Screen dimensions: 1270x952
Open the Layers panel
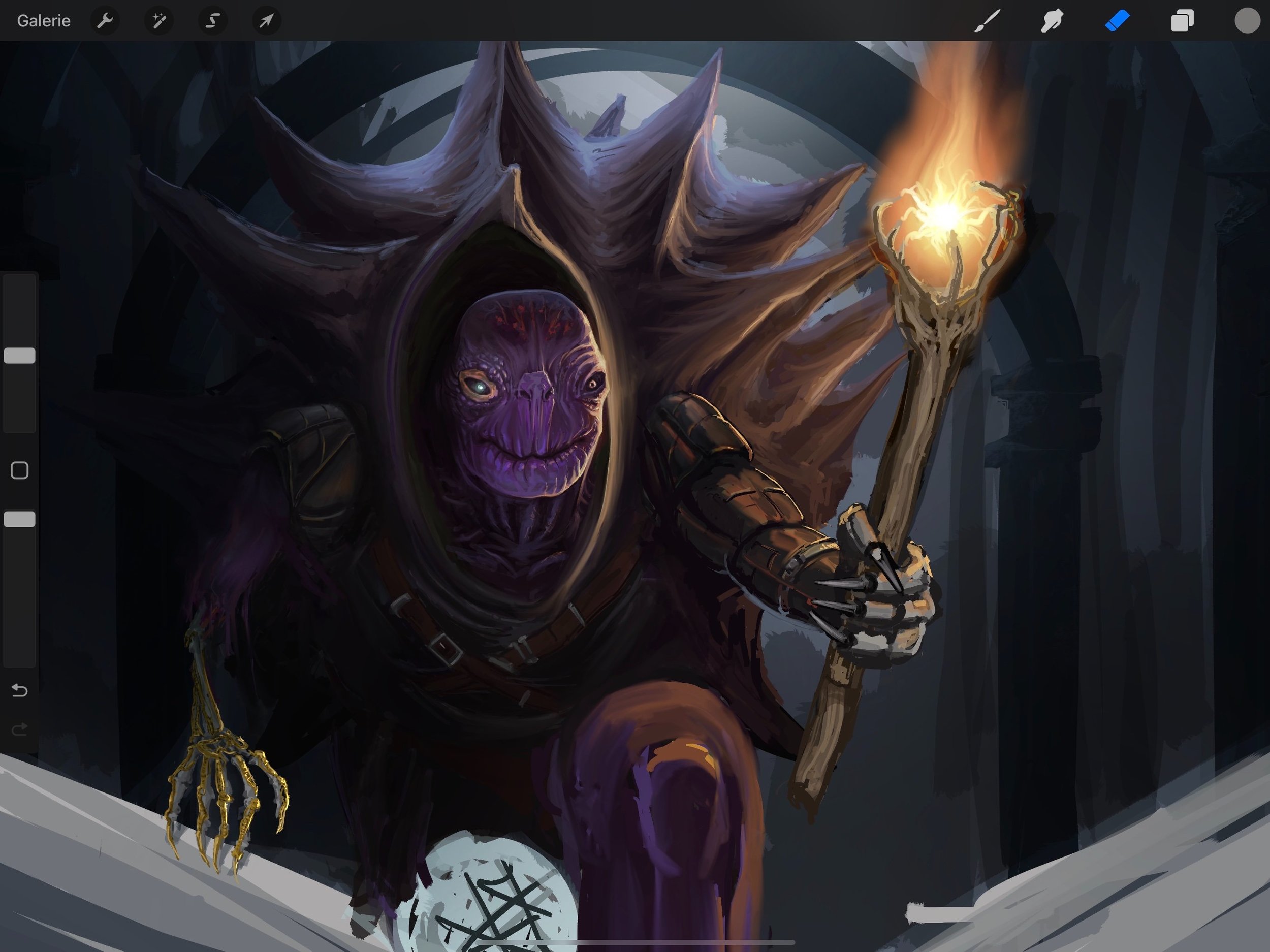[1182, 21]
